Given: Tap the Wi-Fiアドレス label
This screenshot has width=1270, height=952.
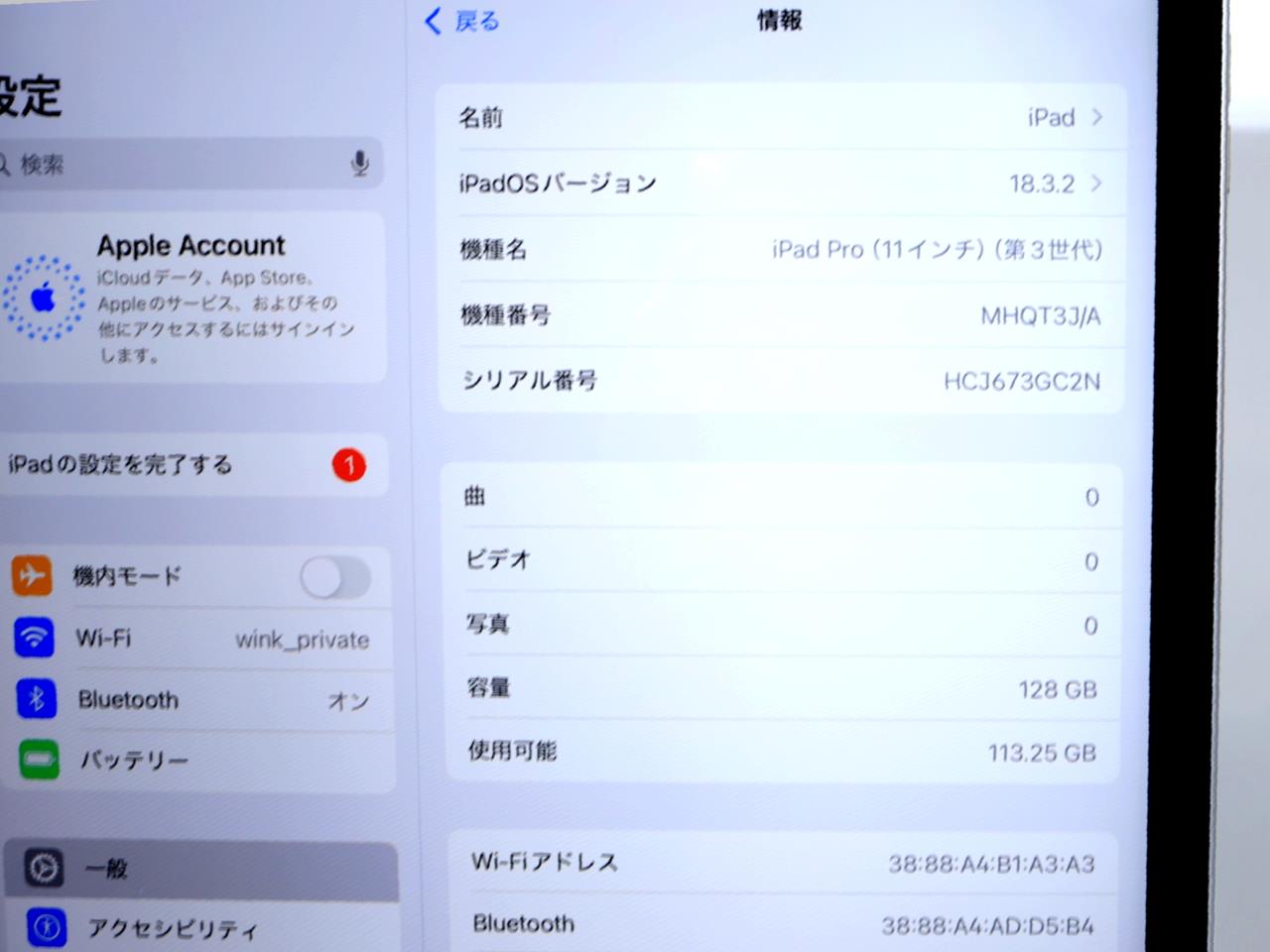Looking at the screenshot, I should click(545, 861).
